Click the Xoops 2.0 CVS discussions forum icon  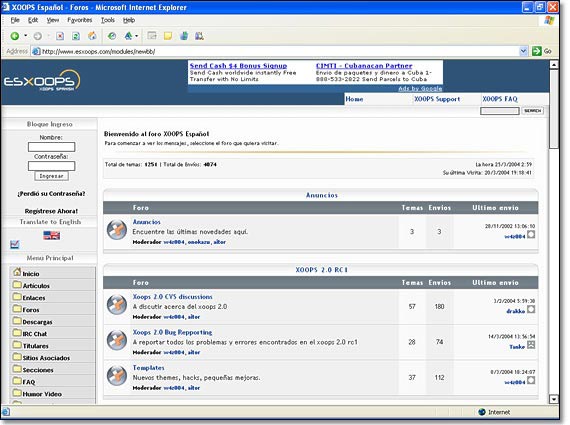tap(117, 305)
